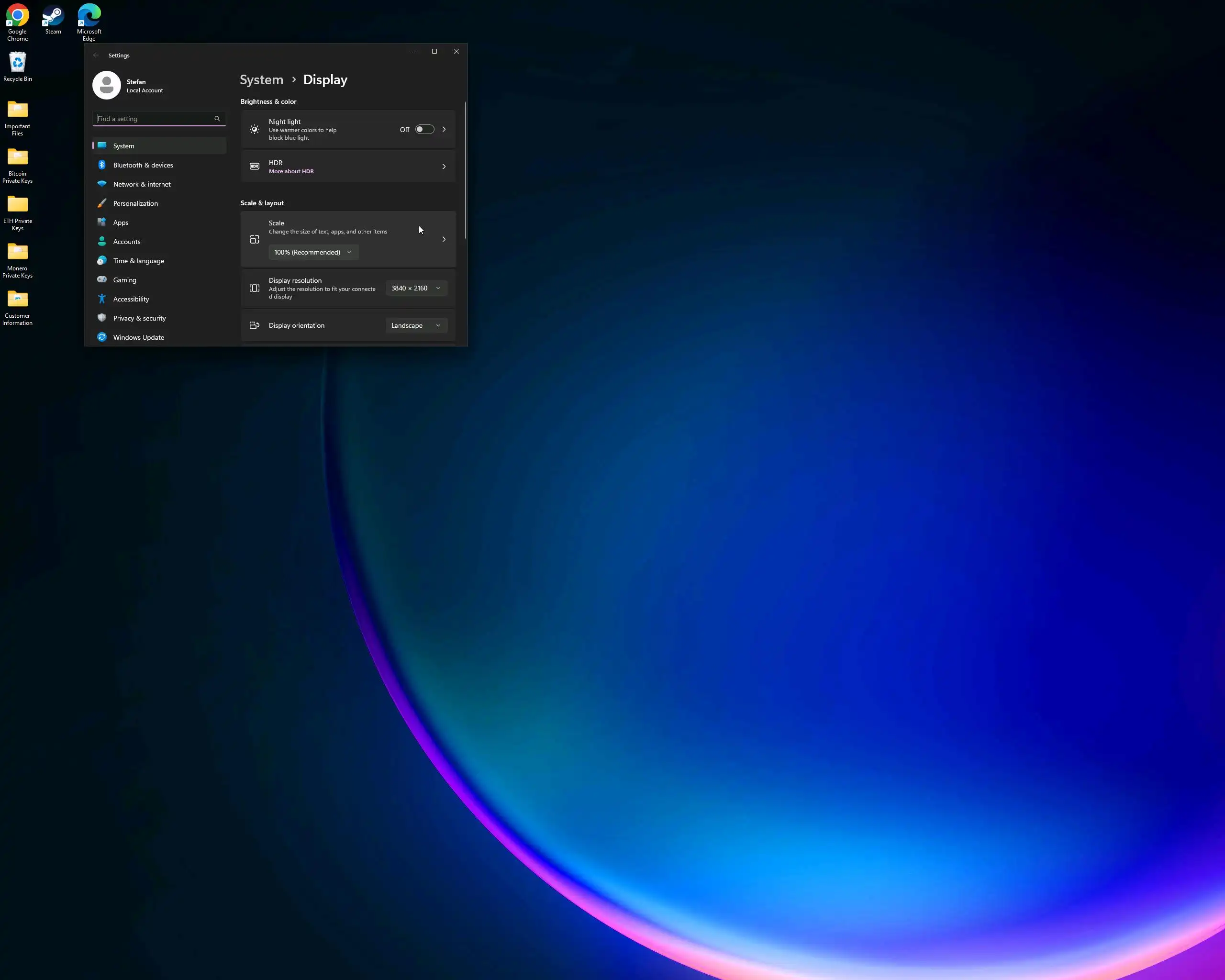Open Accessibility settings

pos(131,299)
